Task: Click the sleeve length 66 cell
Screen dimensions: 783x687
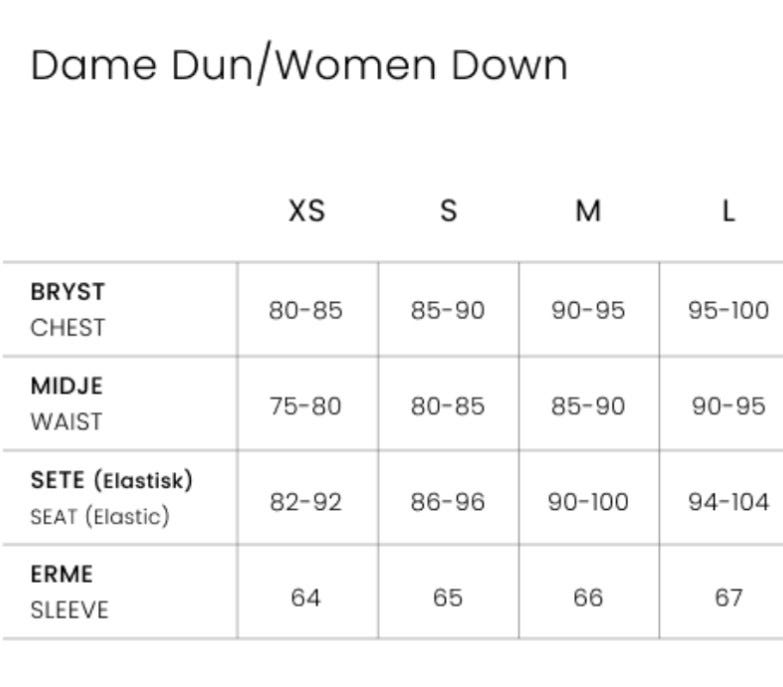Action: 588,598
